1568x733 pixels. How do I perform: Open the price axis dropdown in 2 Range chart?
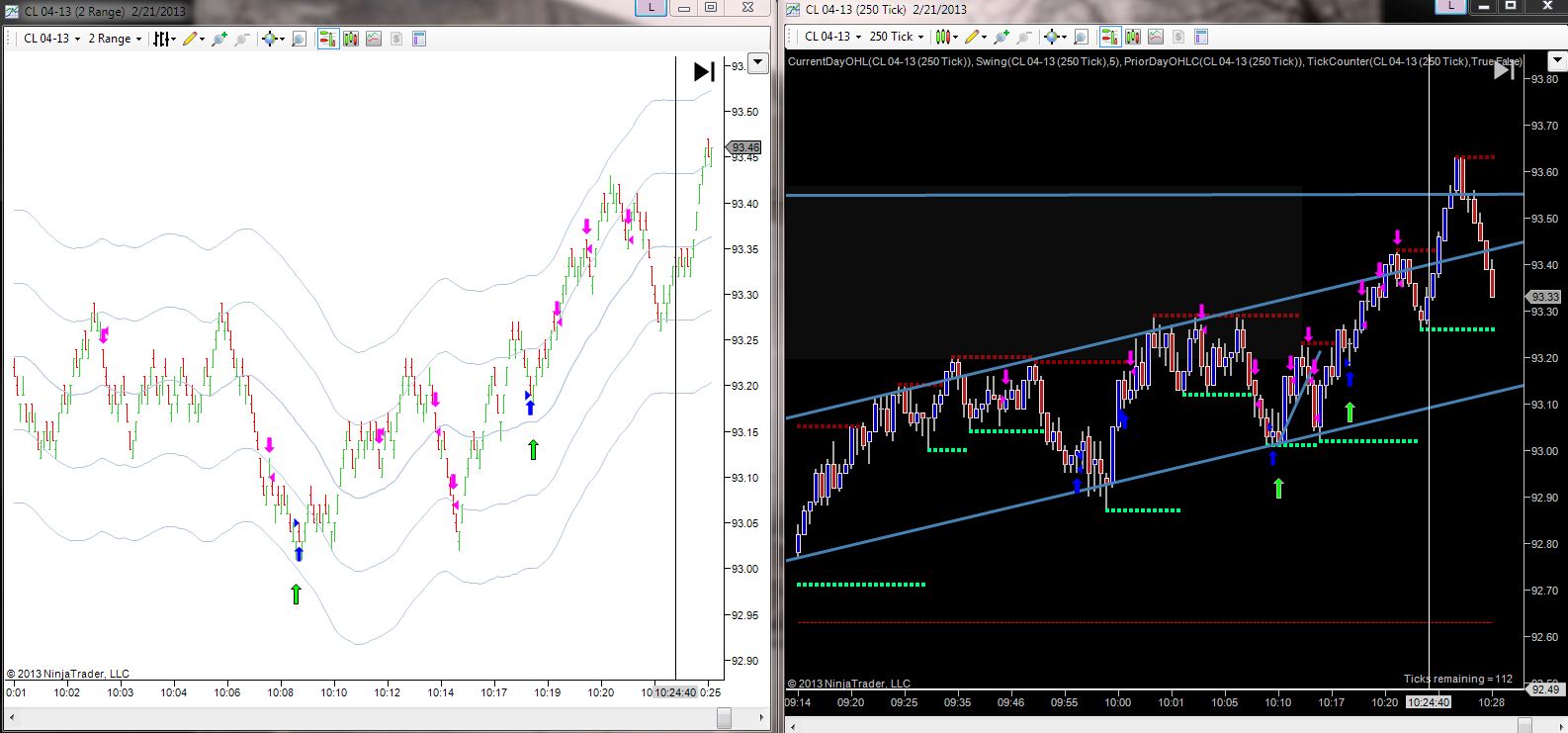[758, 64]
